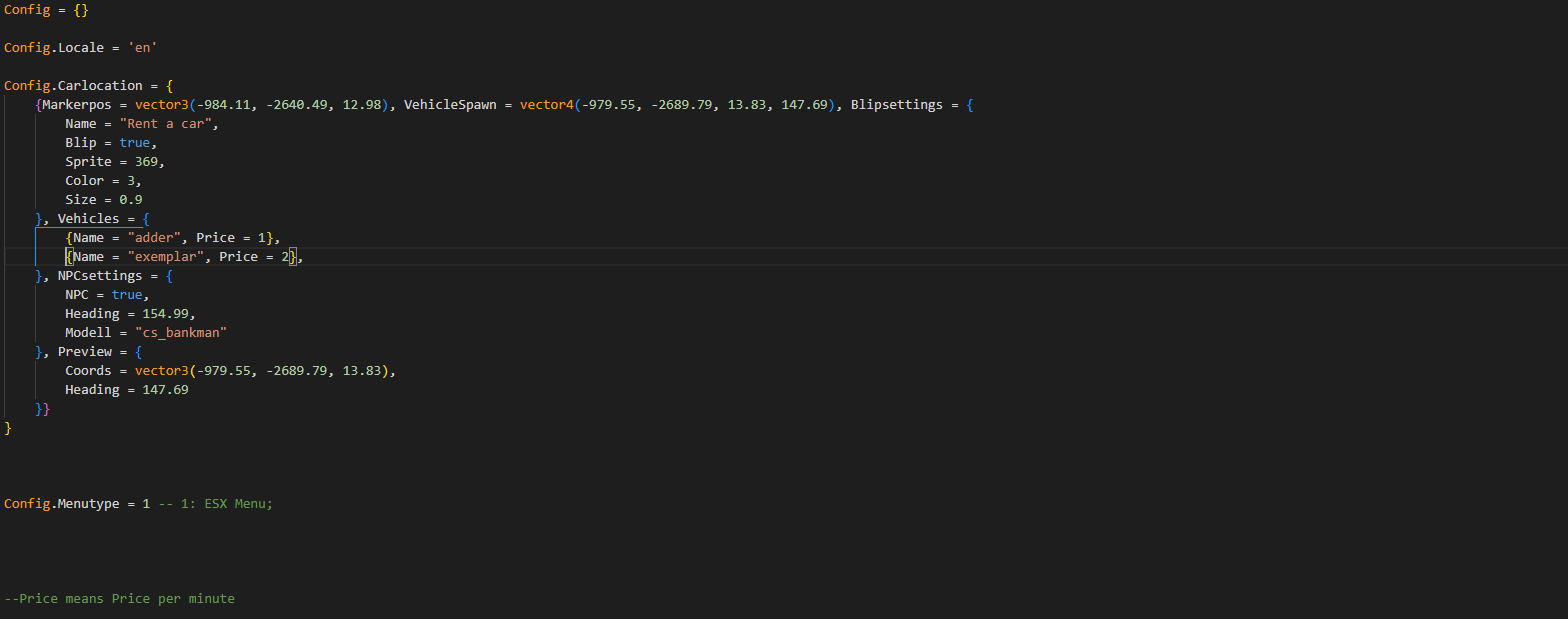Viewport: 1568px width, 619px height.
Task: Click the vector3(-984.11, -2640.49, 12.98) value
Action: pyautogui.click(x=262, y=105)
